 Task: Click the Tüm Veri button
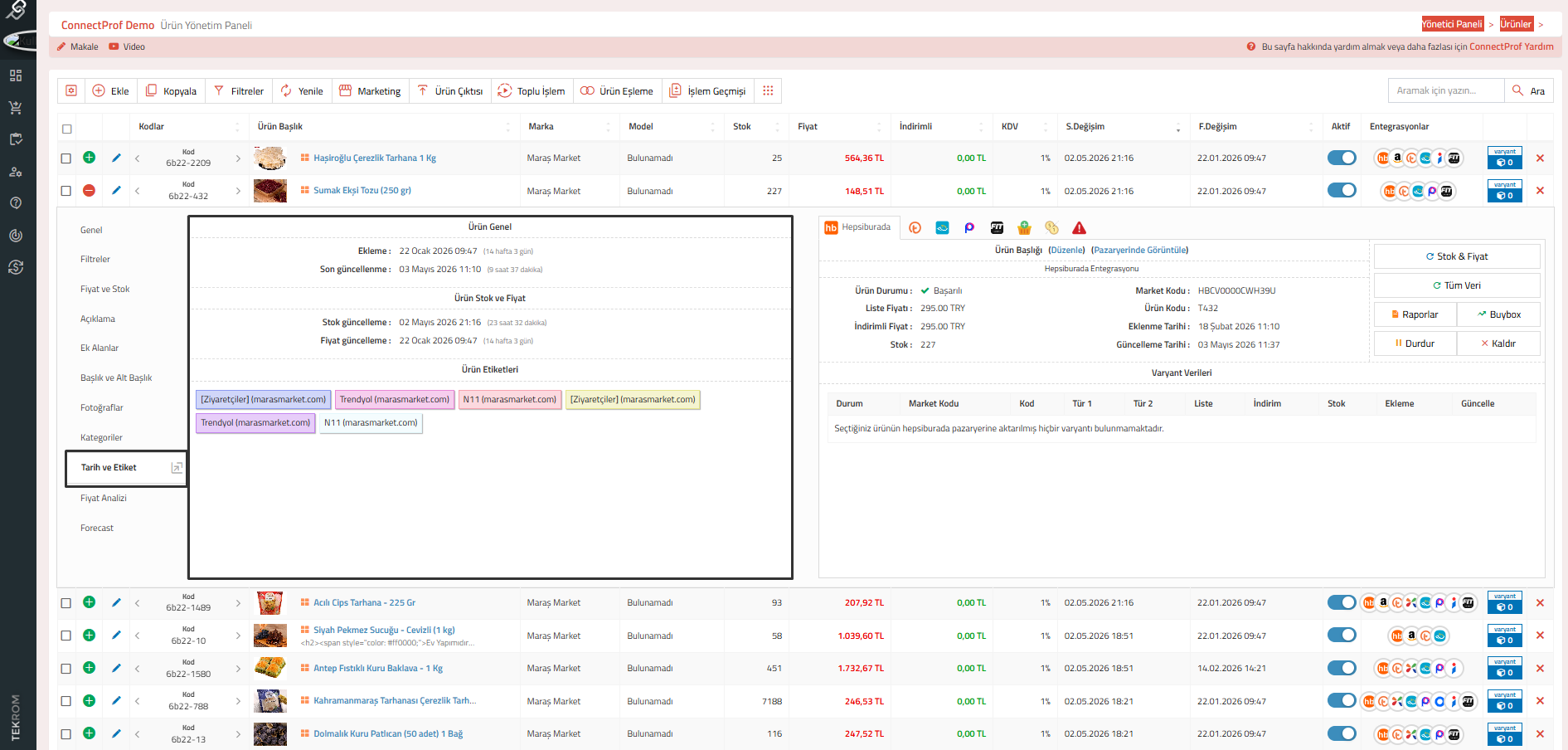click(1457, 285)
